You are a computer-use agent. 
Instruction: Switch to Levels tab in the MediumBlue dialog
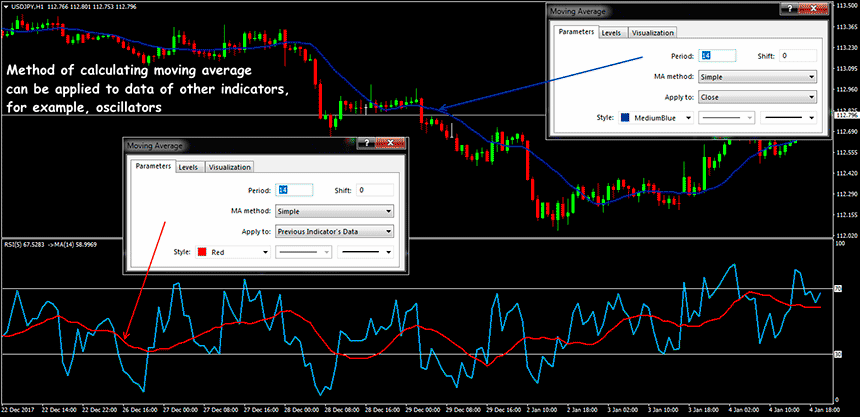click(612, 33)
